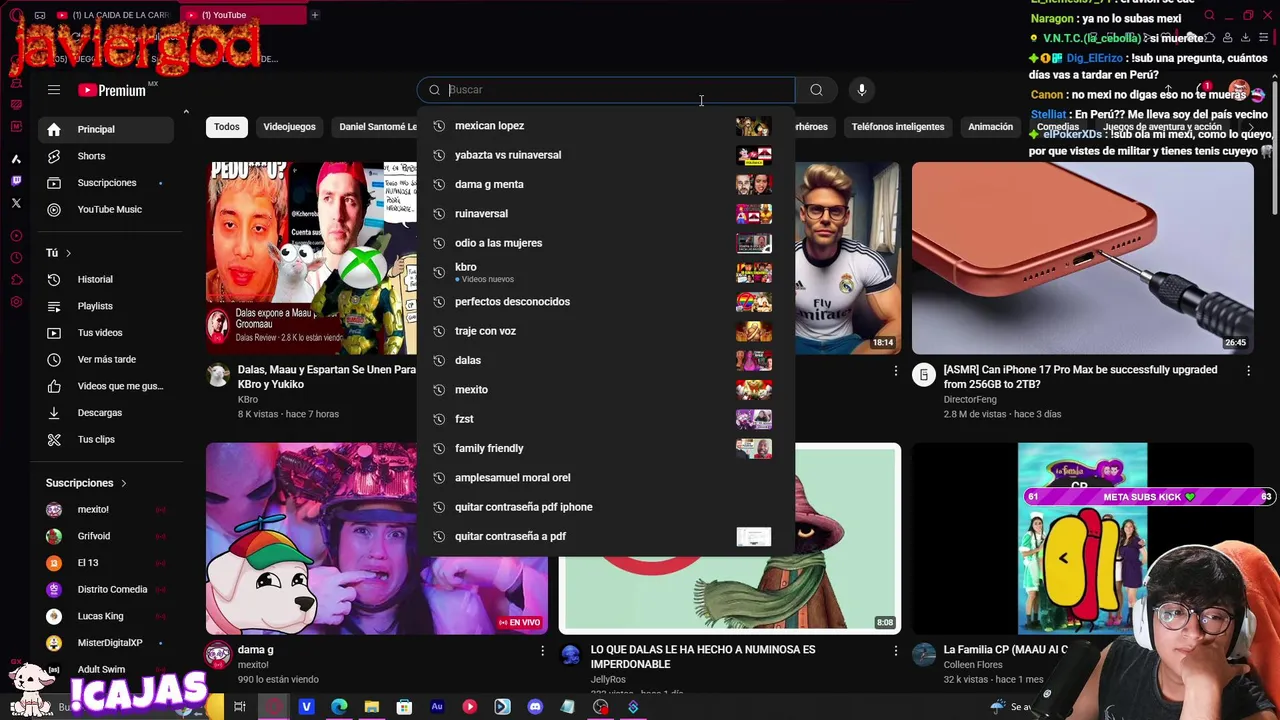Open the dama g live stream thumbnail
Viewport: 1280px width, 720px height.
[x=376, y=539]
